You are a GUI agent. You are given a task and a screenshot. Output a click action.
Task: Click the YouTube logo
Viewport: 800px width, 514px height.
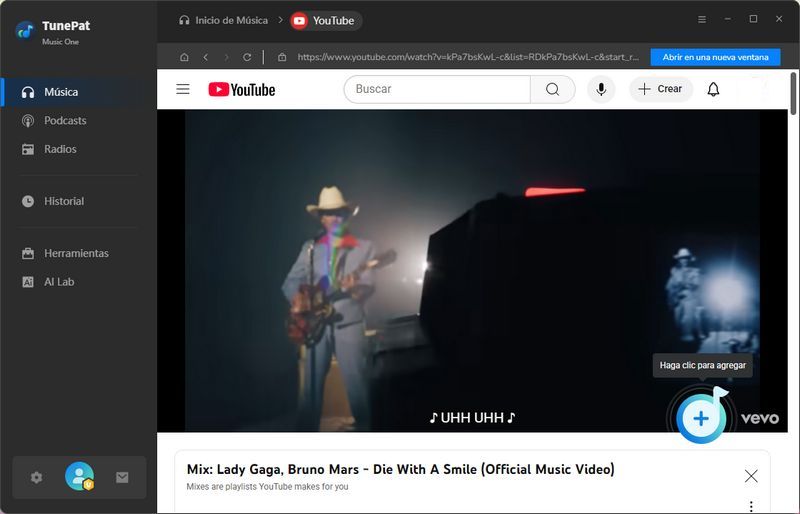pyautogui.click(x=242, y=90)
